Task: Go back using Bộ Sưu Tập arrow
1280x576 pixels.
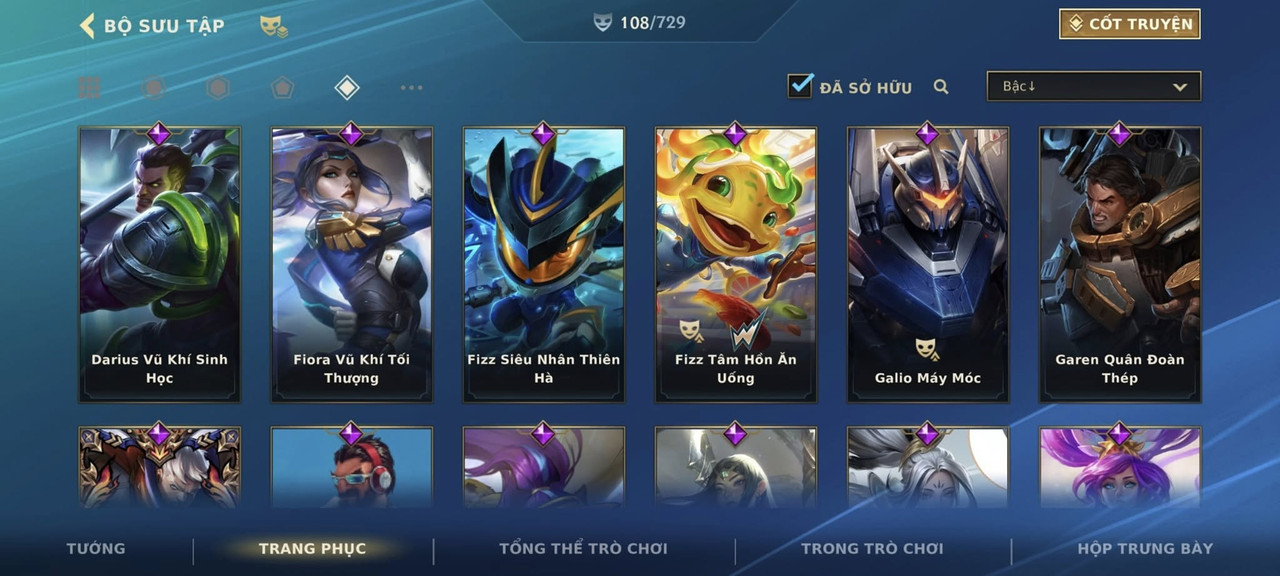Action: [87, 26]
